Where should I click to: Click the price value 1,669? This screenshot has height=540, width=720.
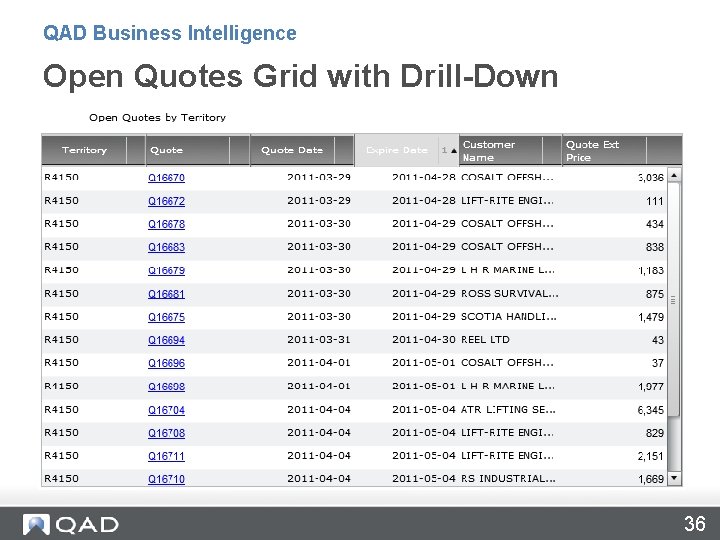[651, 479]
